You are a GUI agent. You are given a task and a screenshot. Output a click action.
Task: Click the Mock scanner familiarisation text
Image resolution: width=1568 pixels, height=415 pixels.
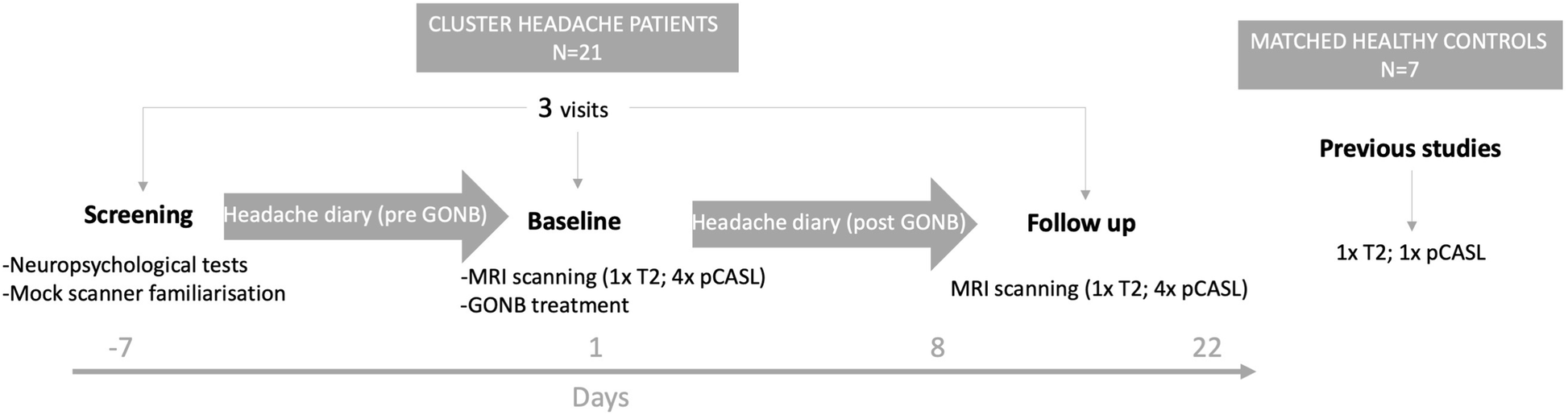145,293
